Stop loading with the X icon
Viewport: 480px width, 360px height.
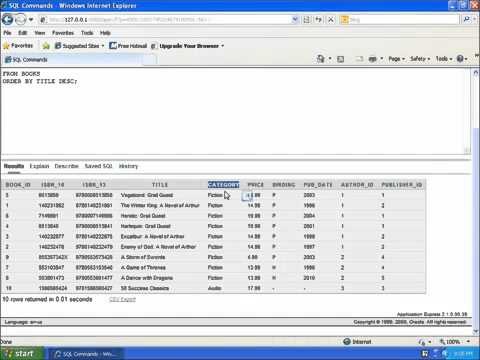tap(331, 20)
